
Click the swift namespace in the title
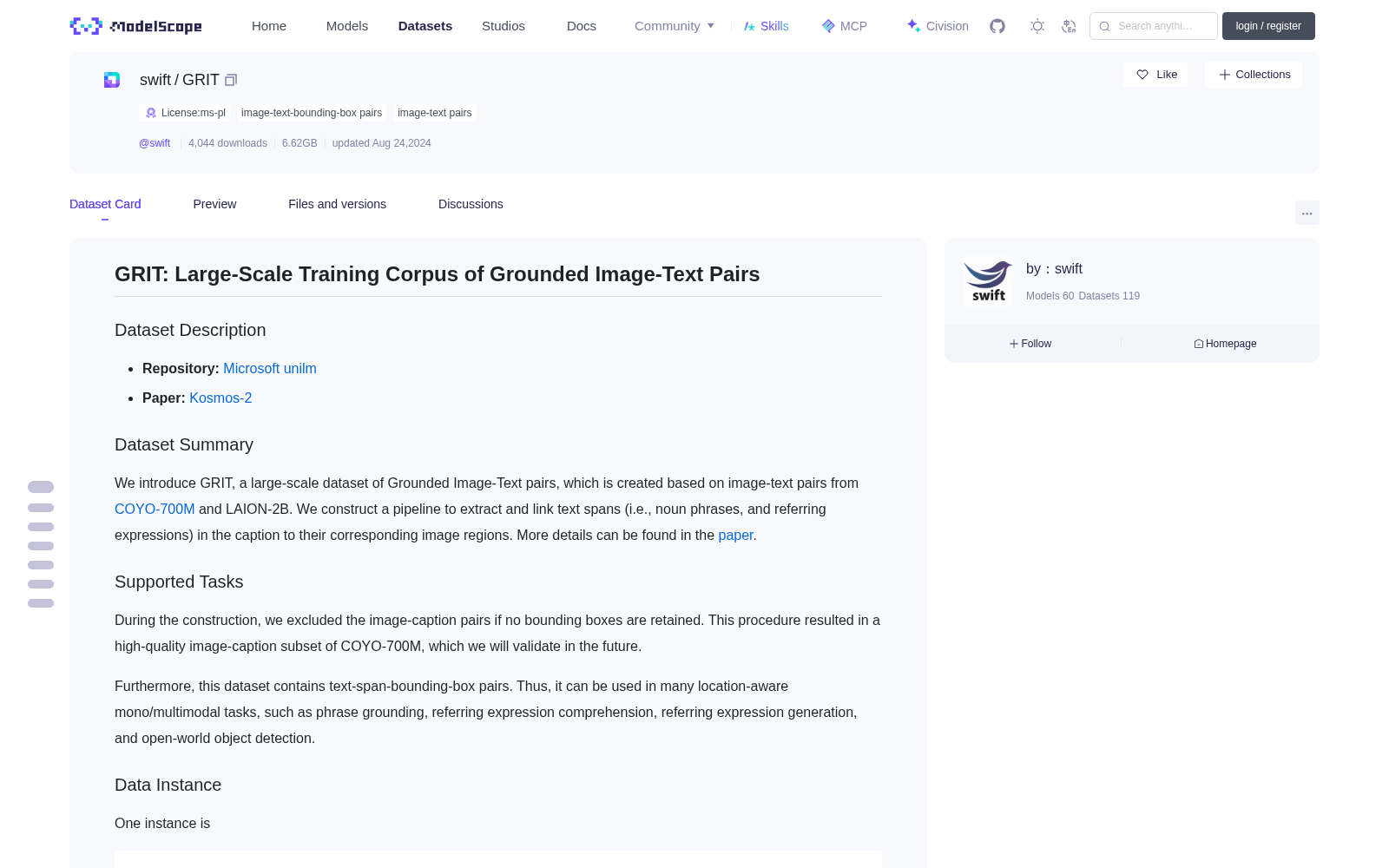click(x=155, y=80)
